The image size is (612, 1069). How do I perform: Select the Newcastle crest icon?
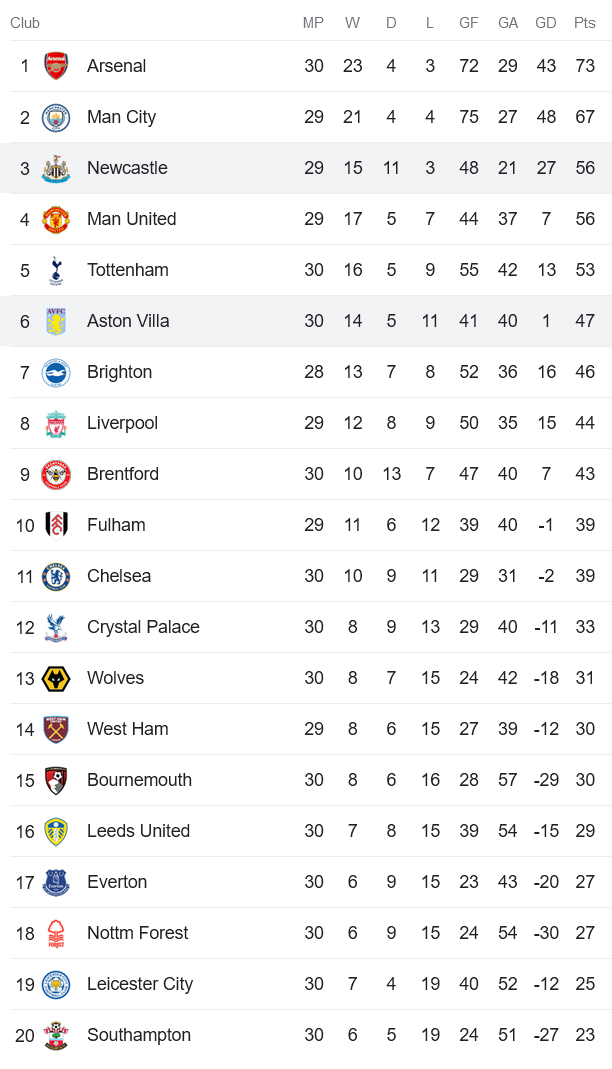click(56, 168)
